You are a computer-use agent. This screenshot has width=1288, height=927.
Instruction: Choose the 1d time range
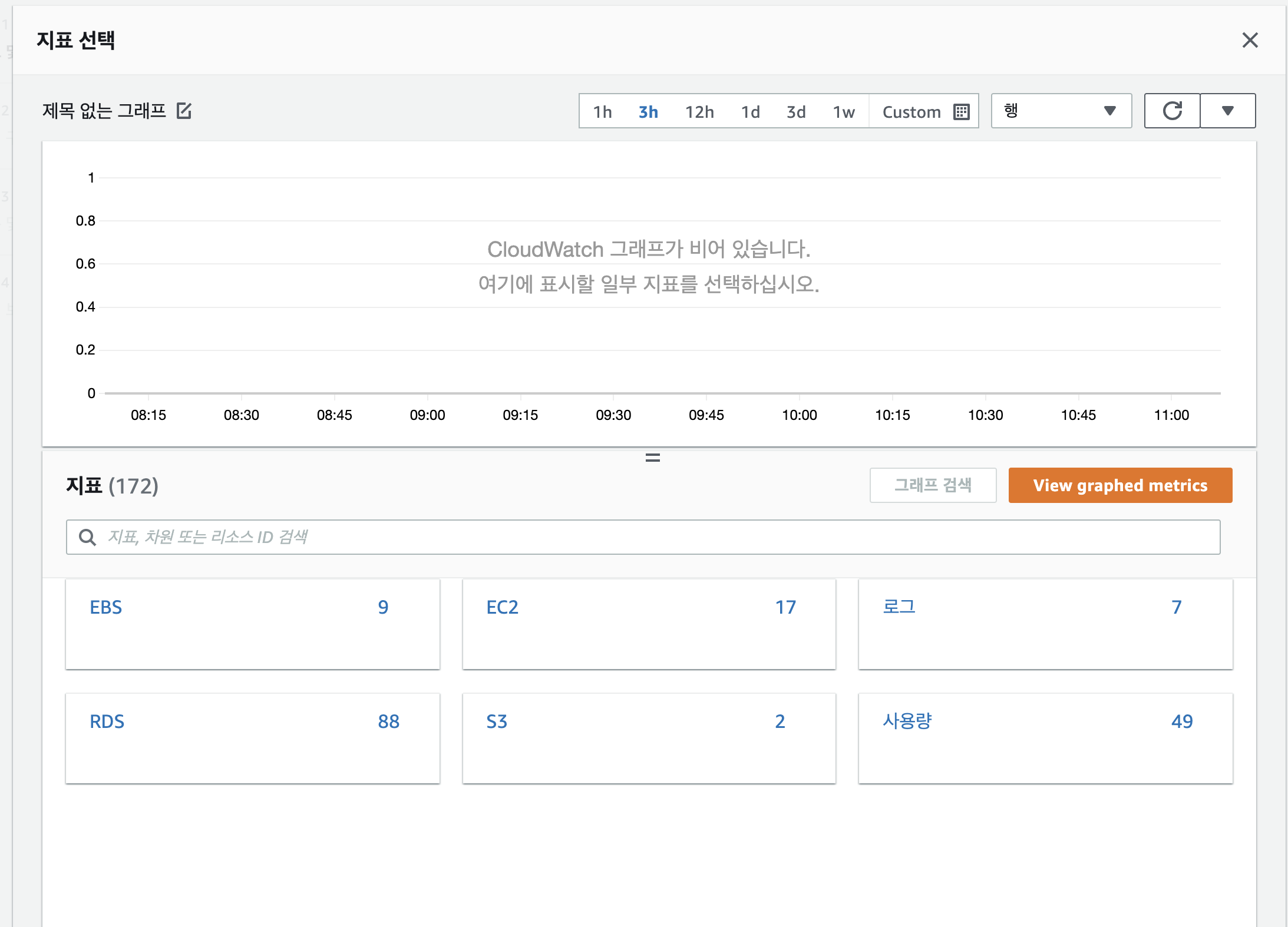click(x=750, y=111)
